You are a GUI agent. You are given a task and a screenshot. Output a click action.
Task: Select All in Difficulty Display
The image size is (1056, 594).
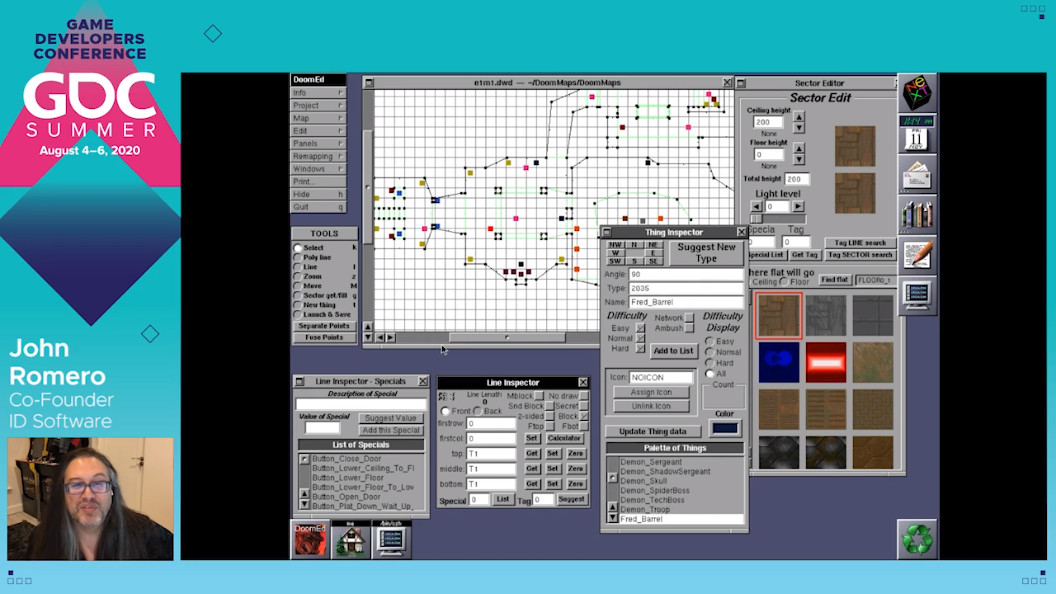(710, 373)
